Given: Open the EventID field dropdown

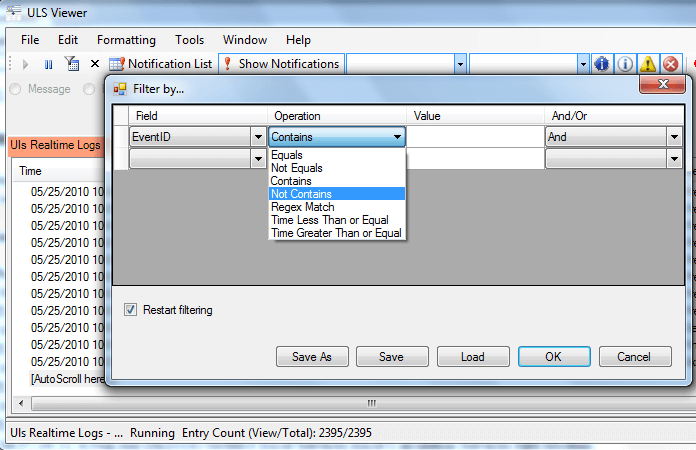Looking at the screenshot, I should (x=258, y=137).
